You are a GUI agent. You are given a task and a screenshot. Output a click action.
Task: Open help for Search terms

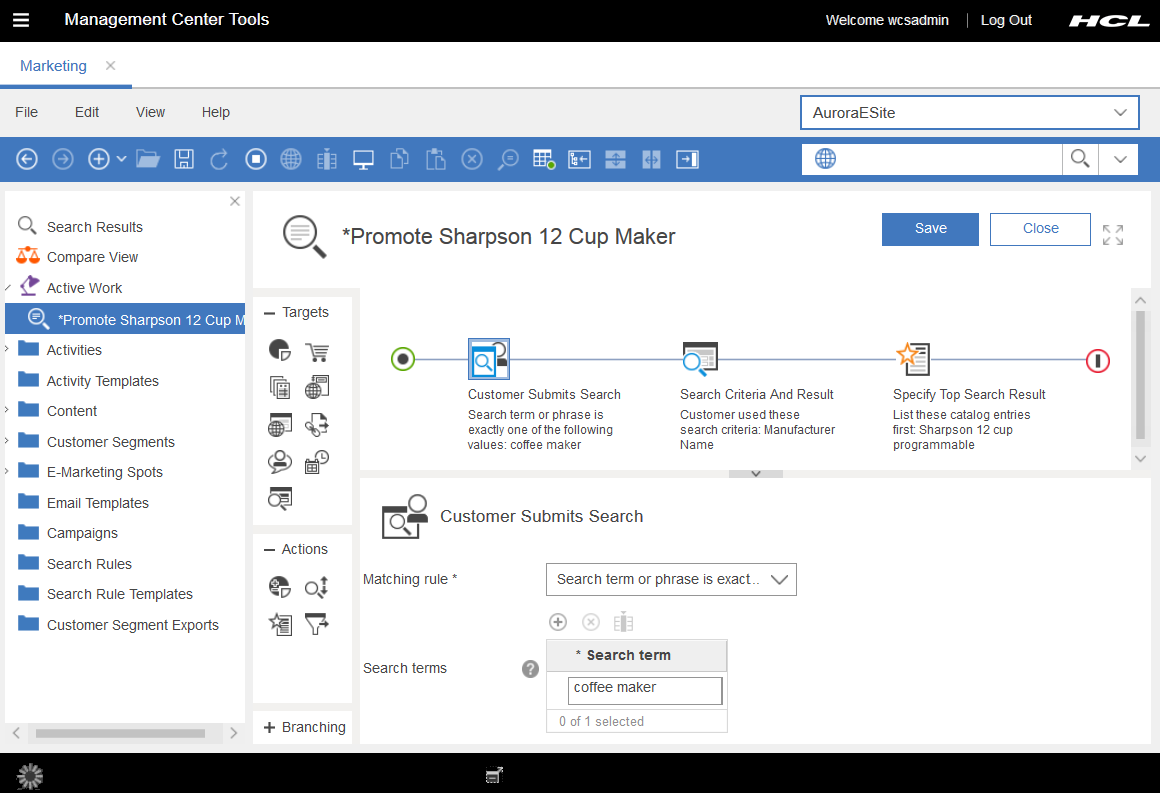[530, 669]
